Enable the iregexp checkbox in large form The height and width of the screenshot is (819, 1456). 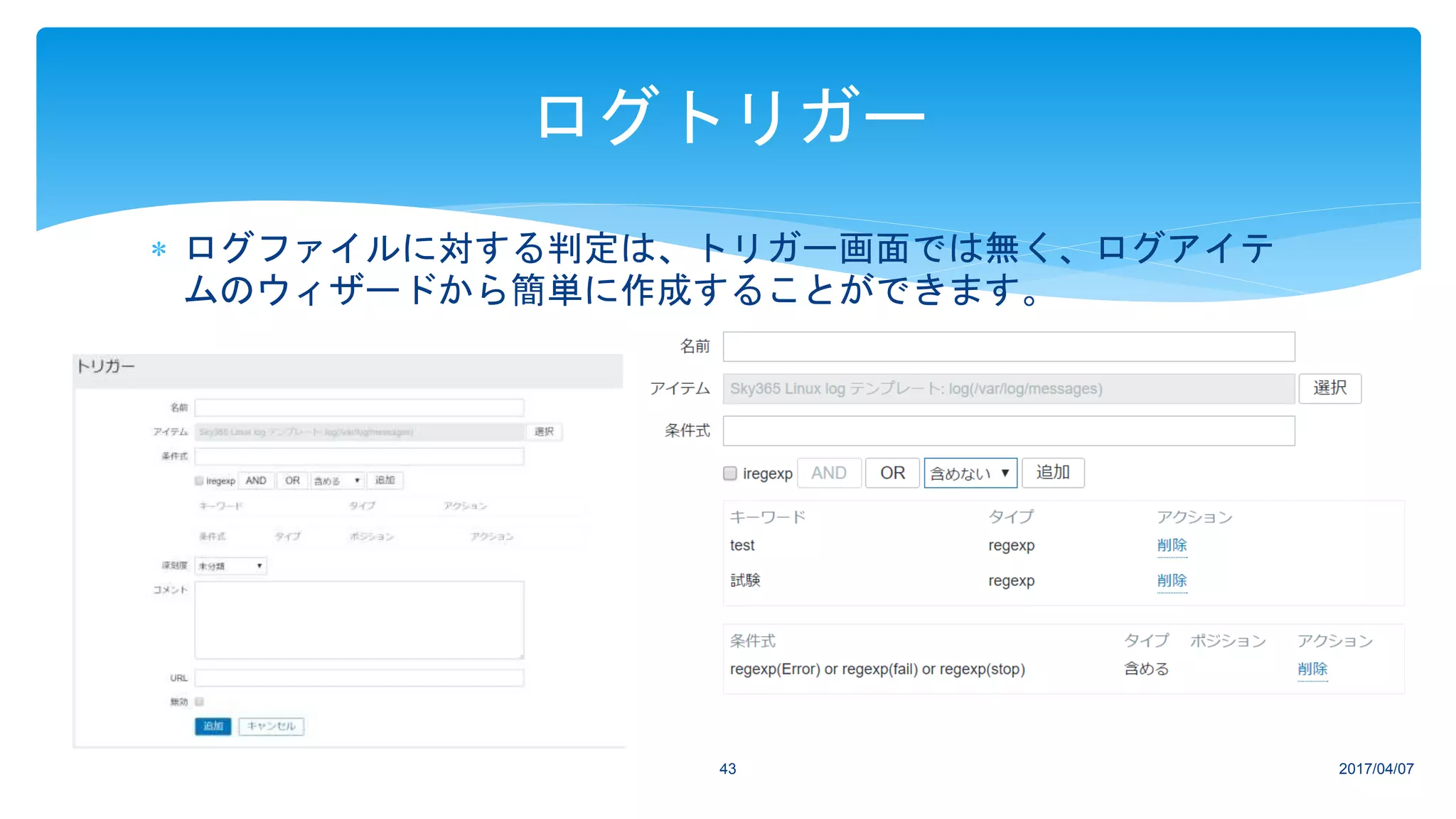[x=729, y=473]
